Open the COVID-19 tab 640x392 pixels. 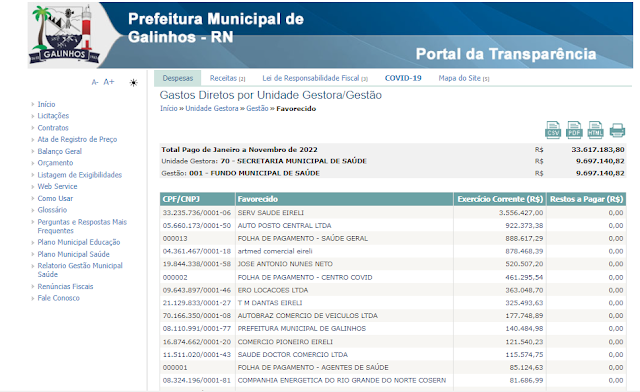[x=403, y=78]
